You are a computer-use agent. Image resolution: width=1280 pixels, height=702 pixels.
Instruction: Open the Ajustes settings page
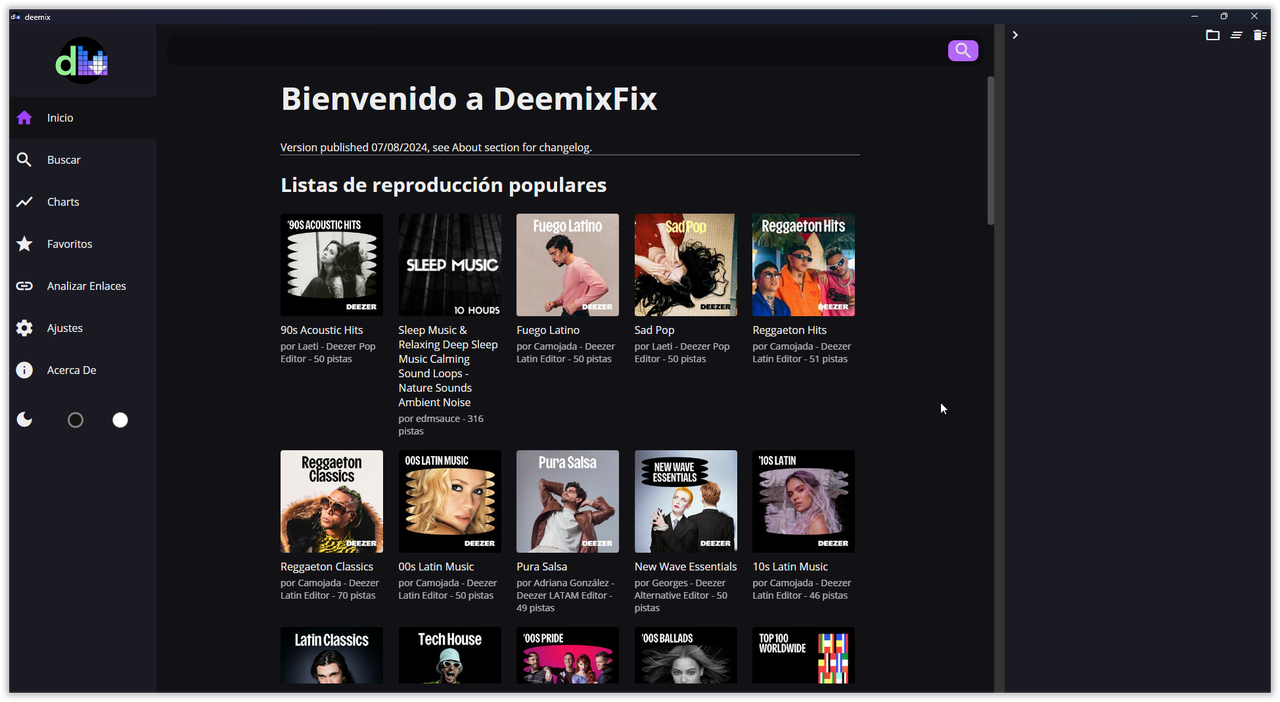(x=83, y=328)
